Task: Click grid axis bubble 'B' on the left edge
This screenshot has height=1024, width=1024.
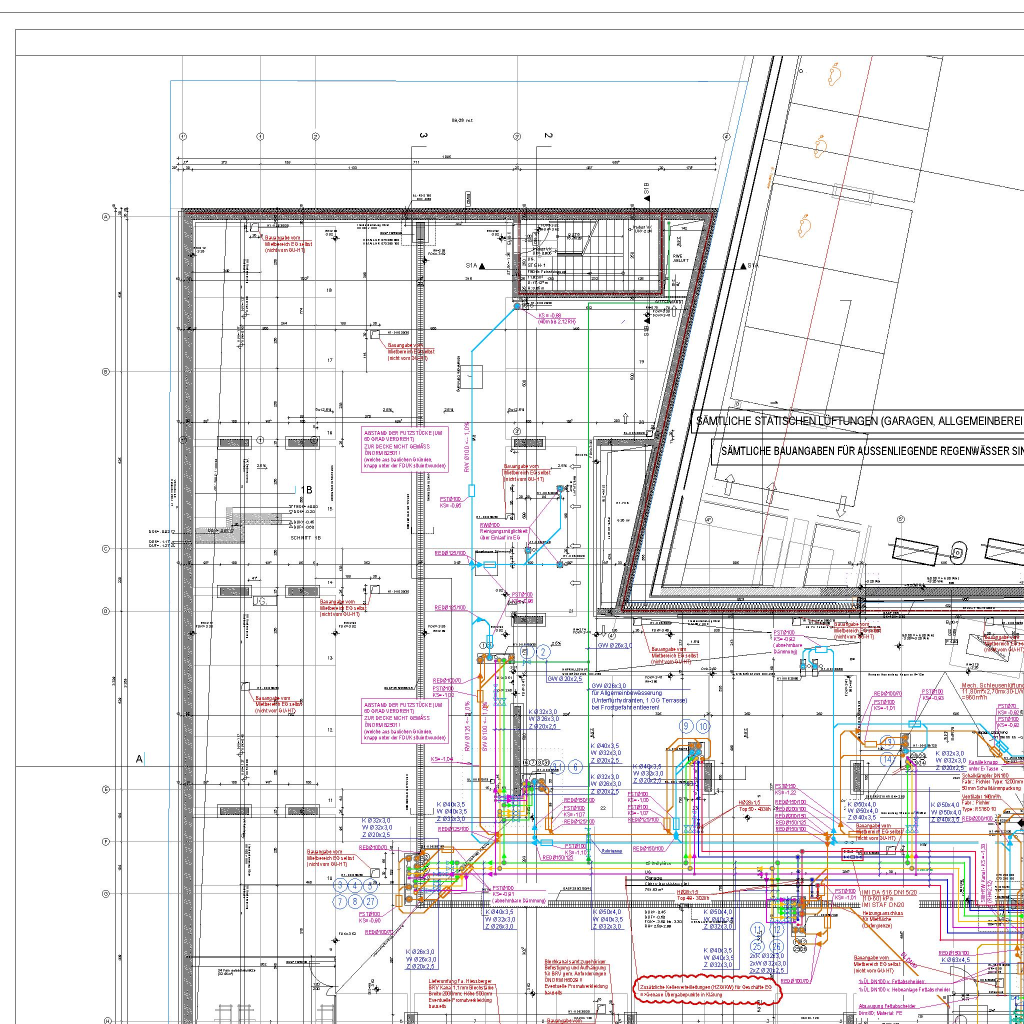Action: (106, 372)
